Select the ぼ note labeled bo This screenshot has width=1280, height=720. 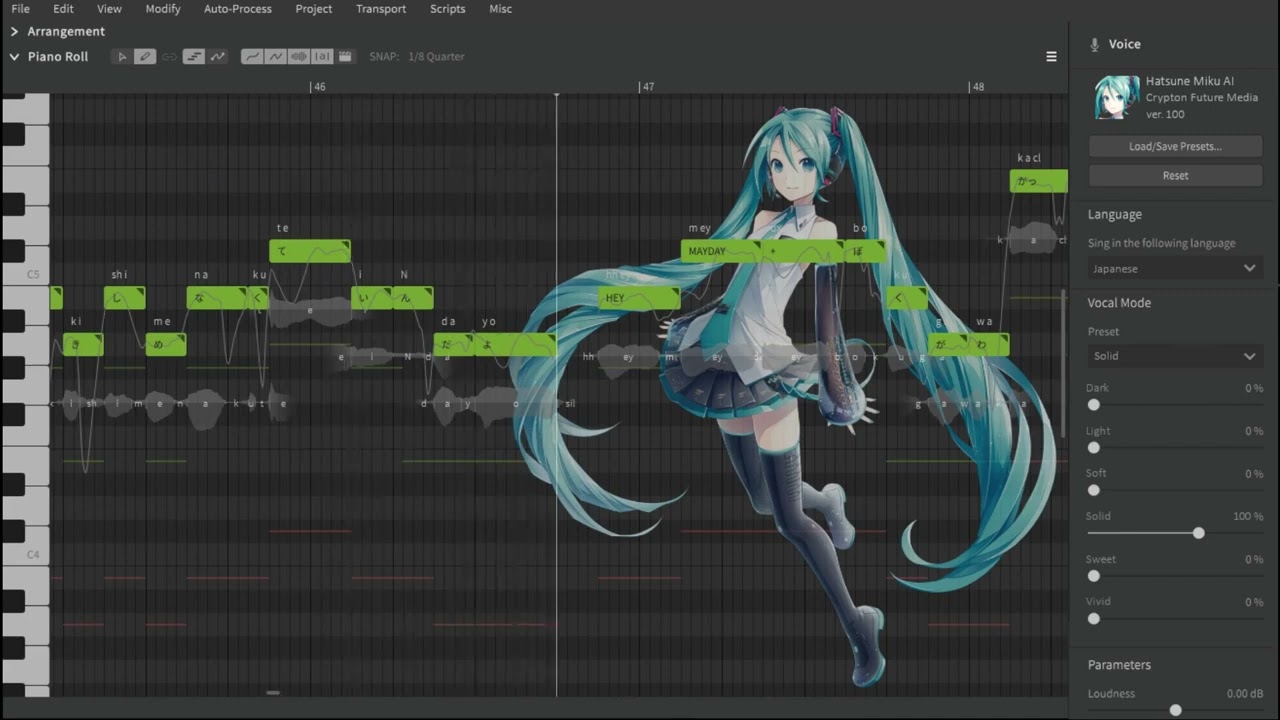865,251
